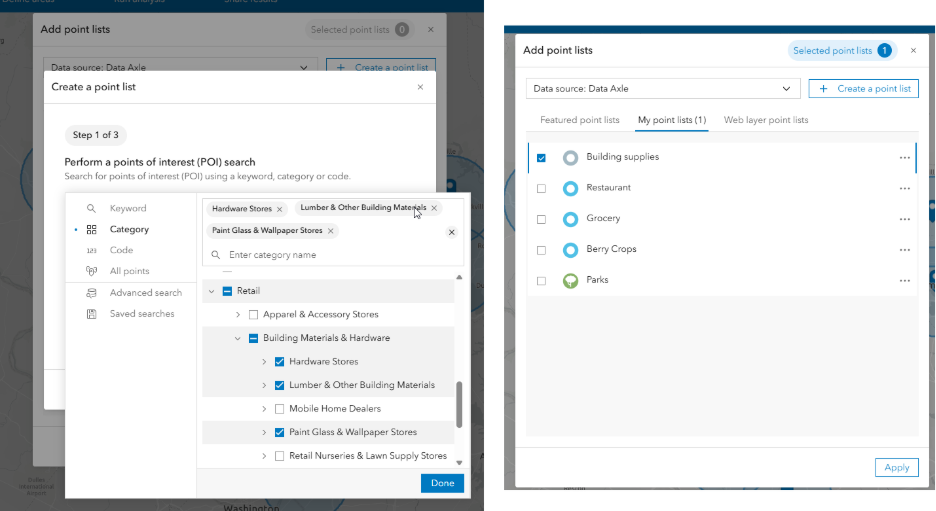The image size is (936, 511).
Task: Click Selected point lists badge showing 1
Action: 842,51
